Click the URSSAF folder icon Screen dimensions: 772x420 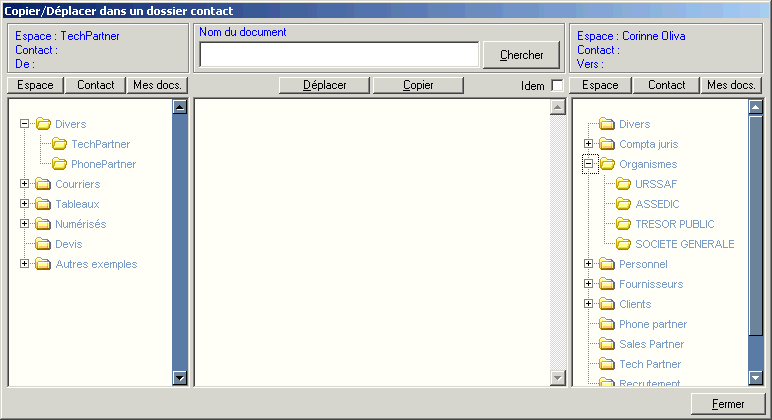click(623, 184)
